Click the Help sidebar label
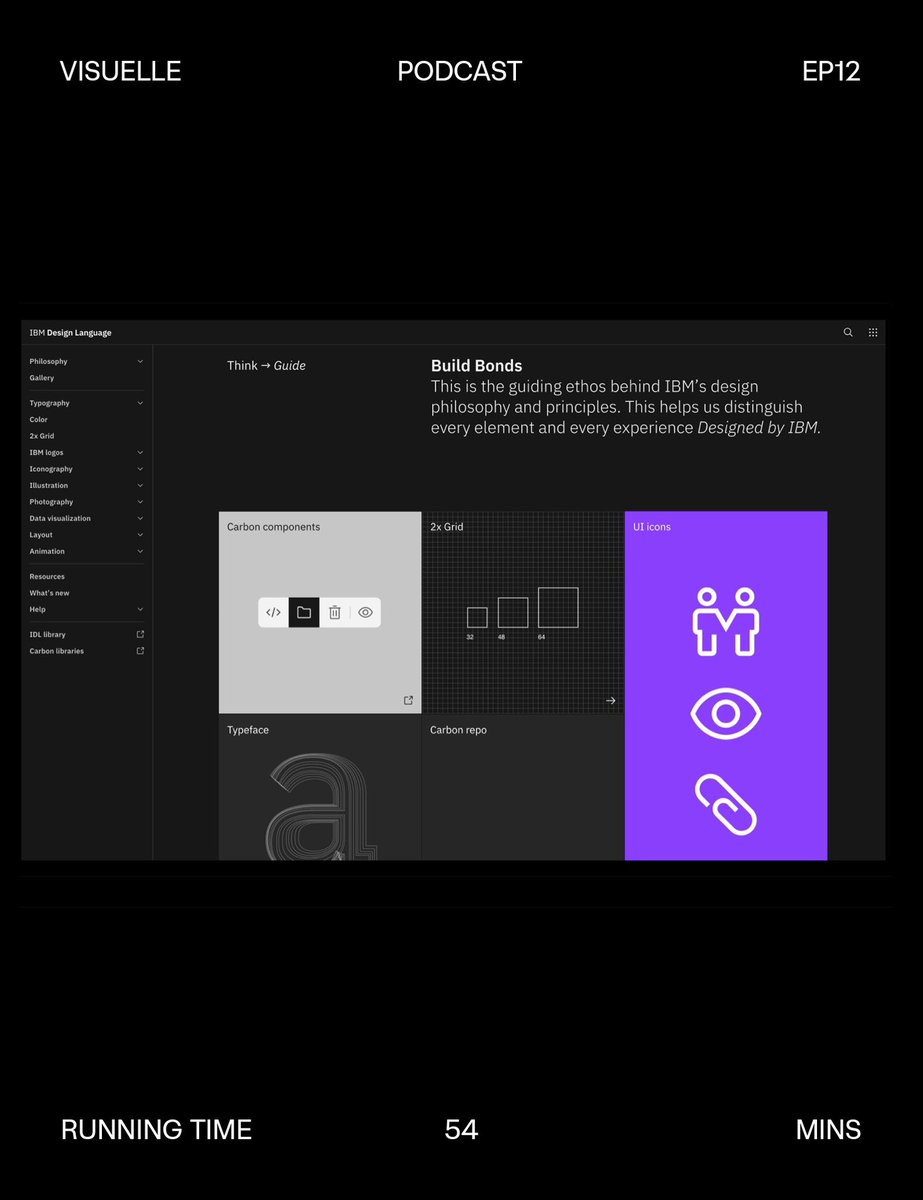The width and height of the screenshot is (923, 1200). pyautogui.click(x=37, y=609)
